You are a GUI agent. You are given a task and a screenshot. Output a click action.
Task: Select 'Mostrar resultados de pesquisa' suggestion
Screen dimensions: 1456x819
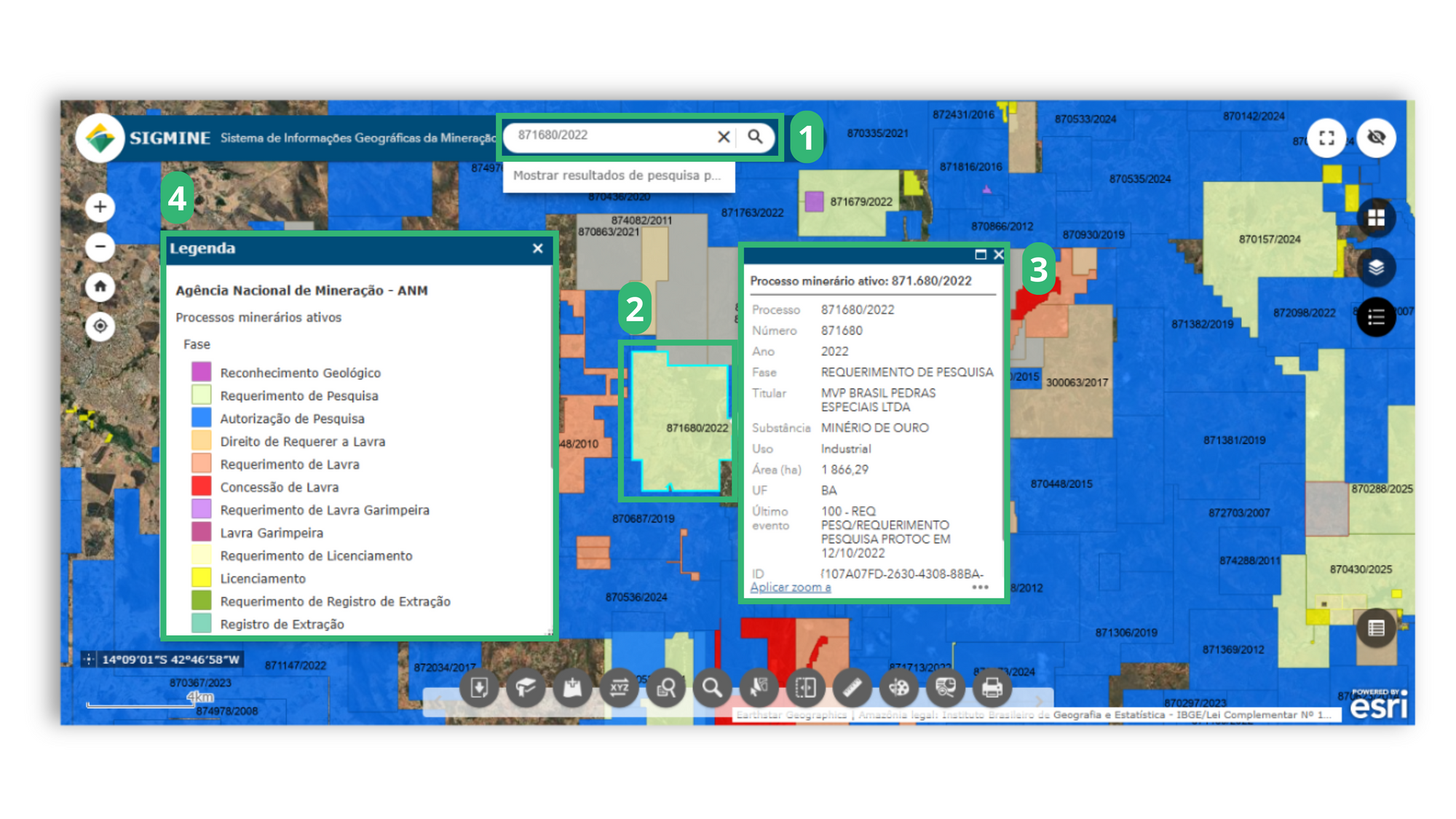(x=618, y=175)
